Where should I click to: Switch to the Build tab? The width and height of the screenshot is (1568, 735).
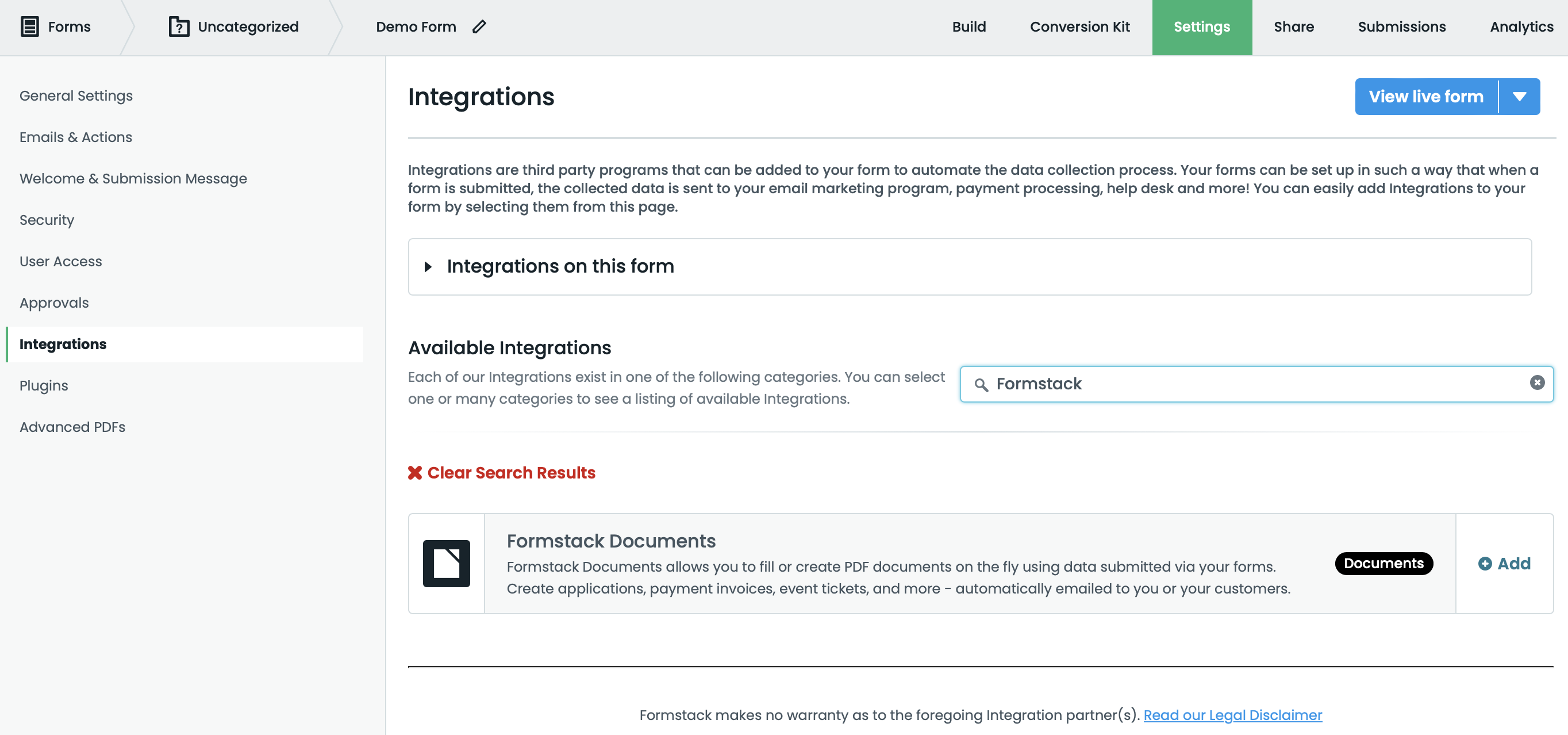[x=969, y=27]
